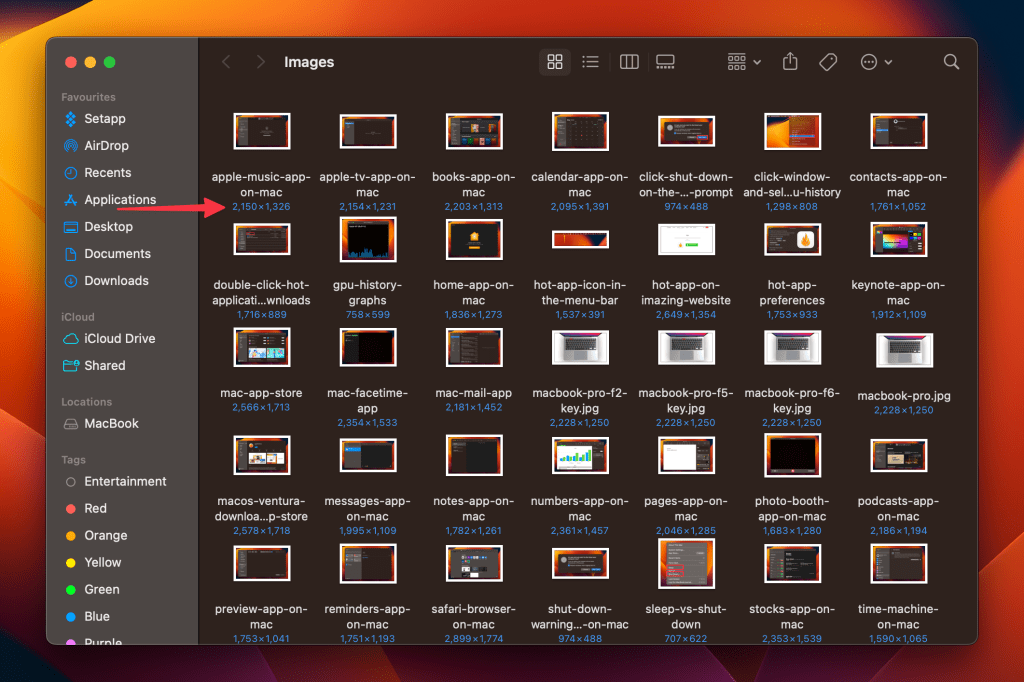Switch to gallery view
Image resolution: width=1024 pixels, height=682 pixels.
tap(665, 62)
